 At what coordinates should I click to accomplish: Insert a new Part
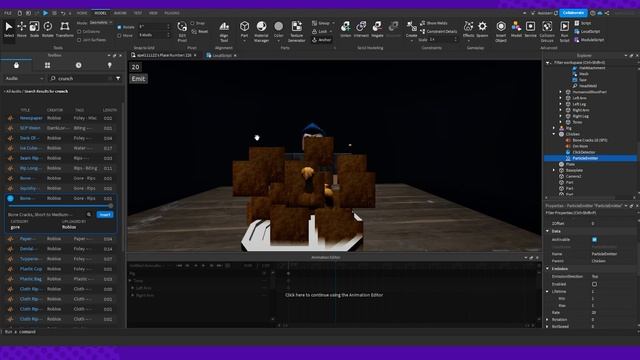pos(244,29)
